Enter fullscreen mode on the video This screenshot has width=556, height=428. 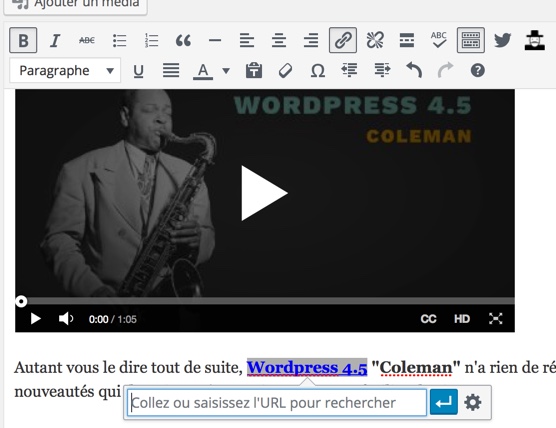click(495, 319)
